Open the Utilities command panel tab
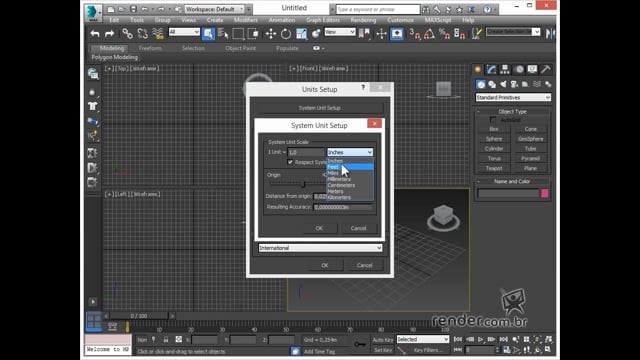The height and width of the screenshot is (360, 640). [546, 69]
